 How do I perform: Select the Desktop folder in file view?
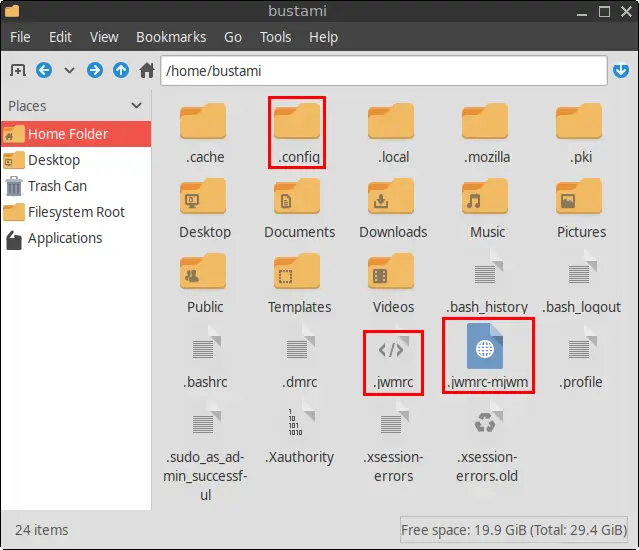coord(203,196)
